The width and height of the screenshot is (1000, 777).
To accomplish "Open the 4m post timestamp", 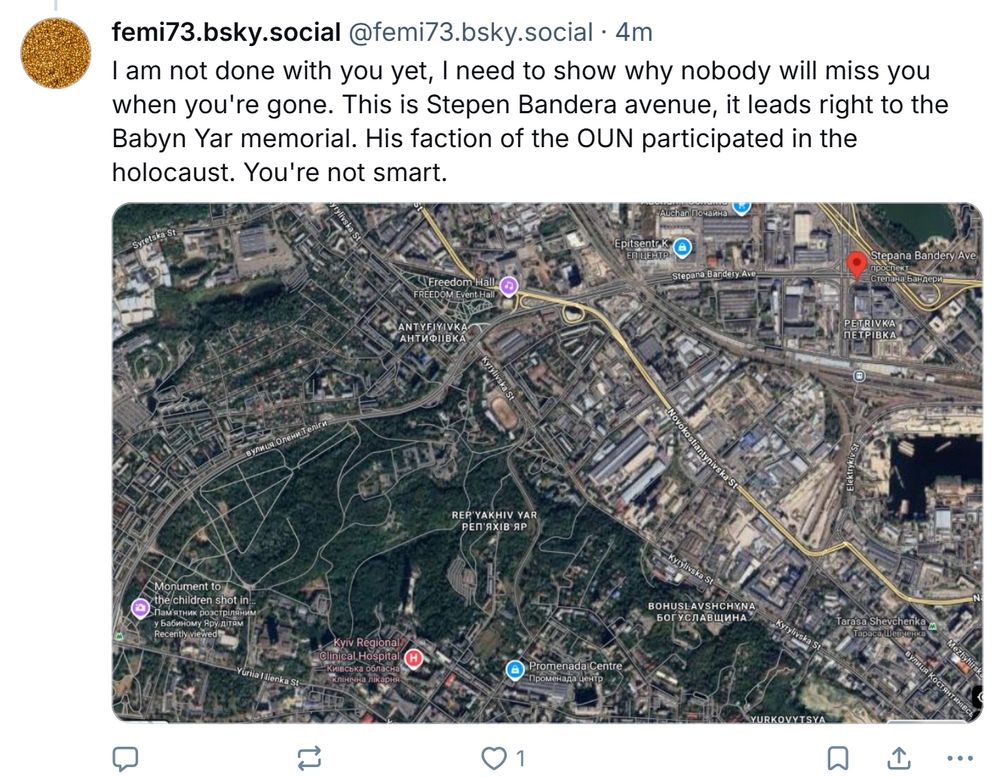I will tap(634, 32).
